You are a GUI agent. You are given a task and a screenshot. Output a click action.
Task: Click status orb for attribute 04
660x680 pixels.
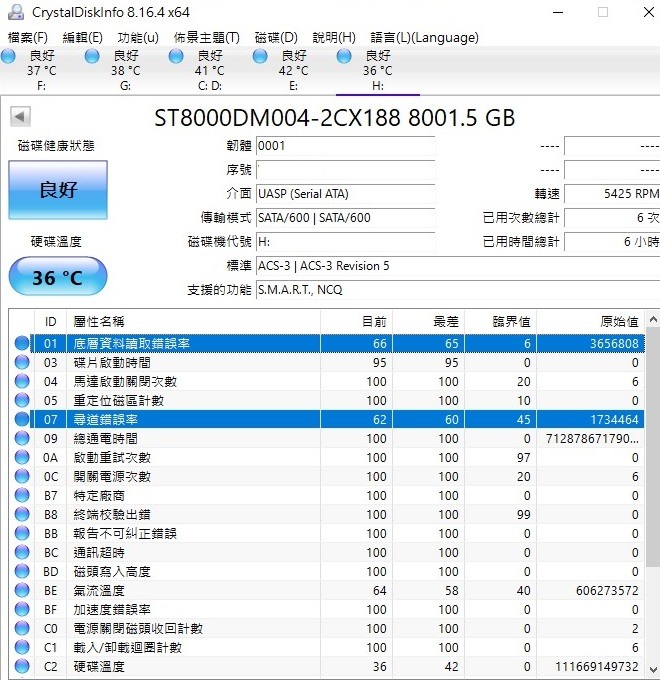point(22,381)
